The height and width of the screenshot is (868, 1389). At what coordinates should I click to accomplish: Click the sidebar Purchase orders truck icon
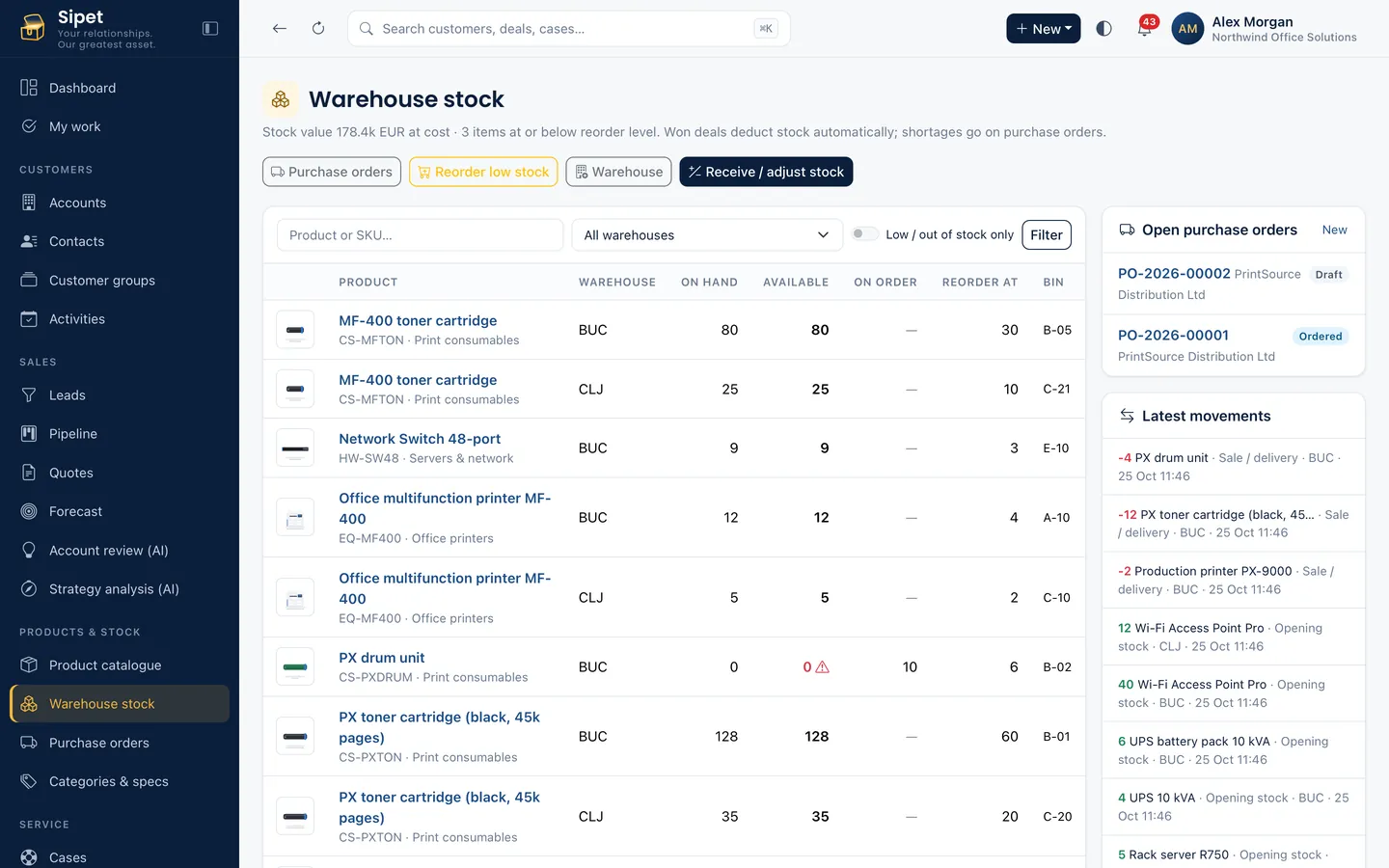[x=29, y=743]
